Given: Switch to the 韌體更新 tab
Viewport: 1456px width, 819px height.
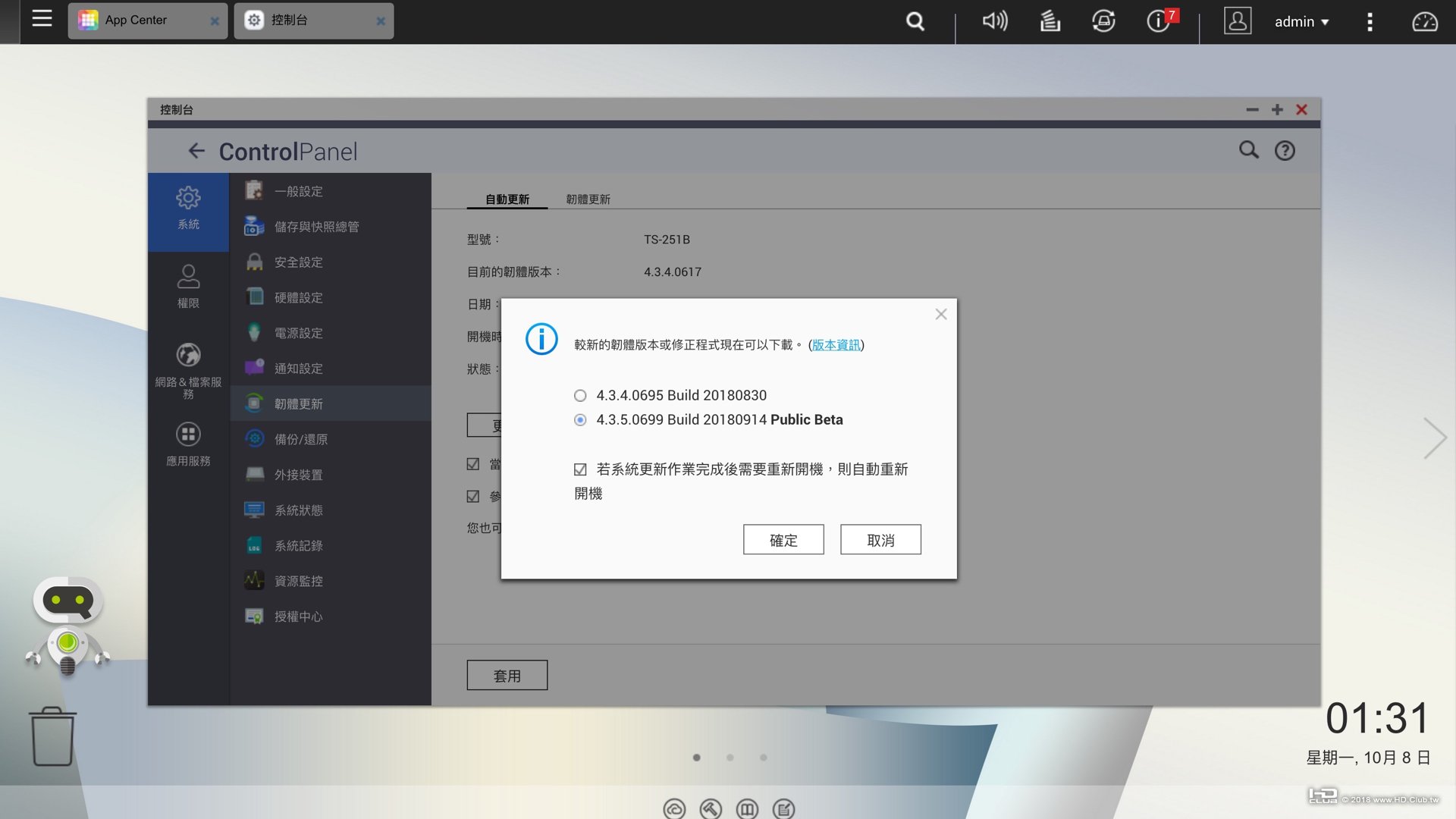Looking at the screenshot, I should (x=588, y=199).
